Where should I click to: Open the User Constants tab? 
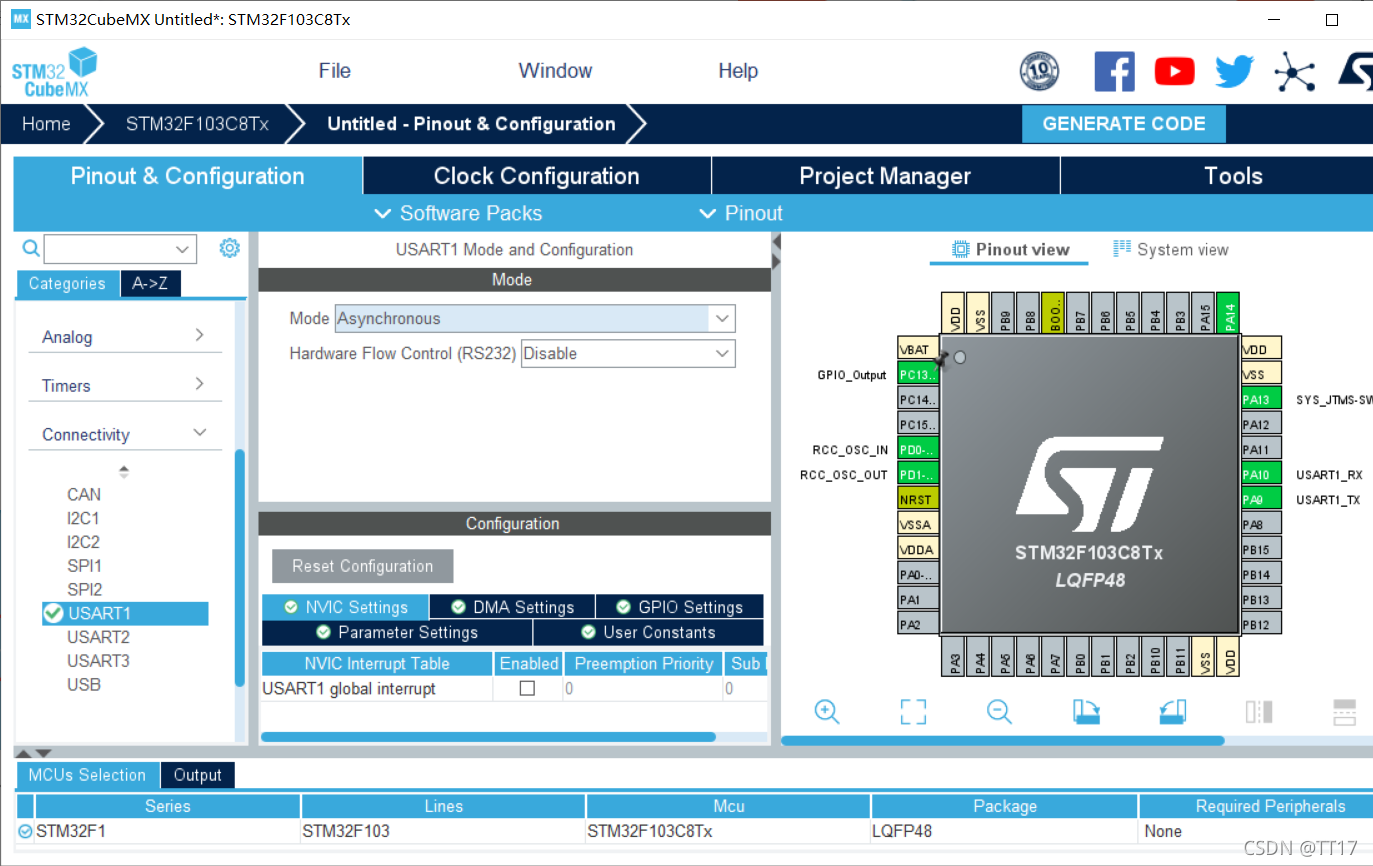(x=648, y=633)
